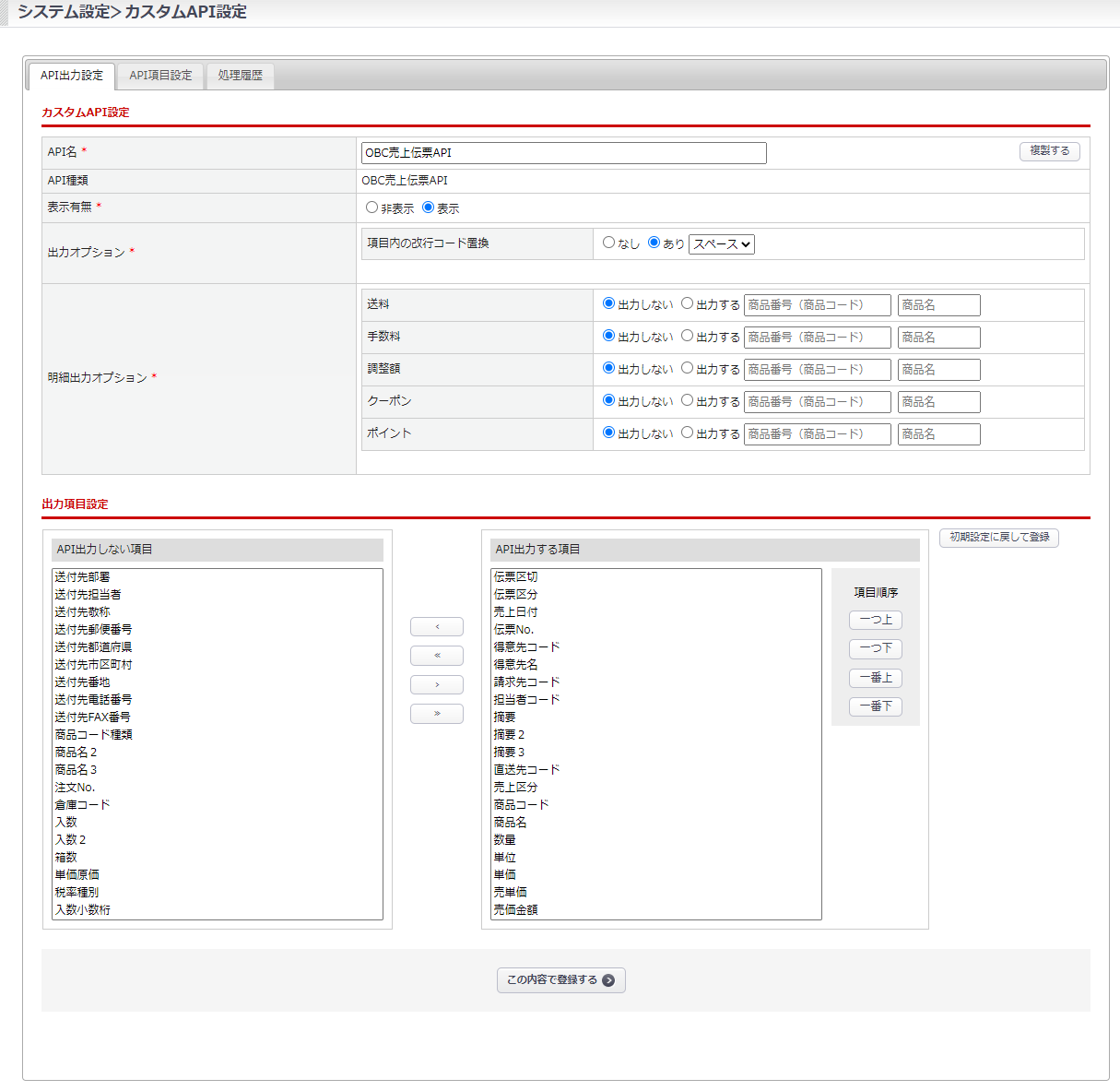This screenshot has width=1120, height=1091.
Task: Select 非表示 radio for 表示有無
Action: pyautogui.click(x=372, y=208)
